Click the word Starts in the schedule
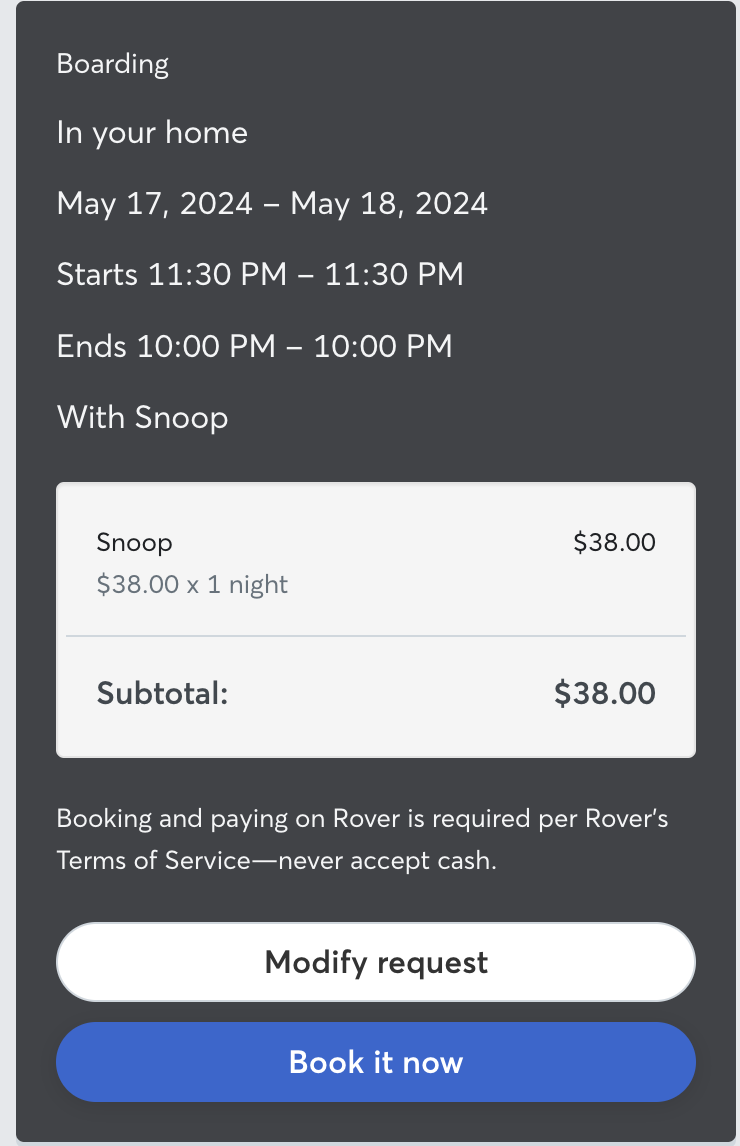 (x=98, y=274)
